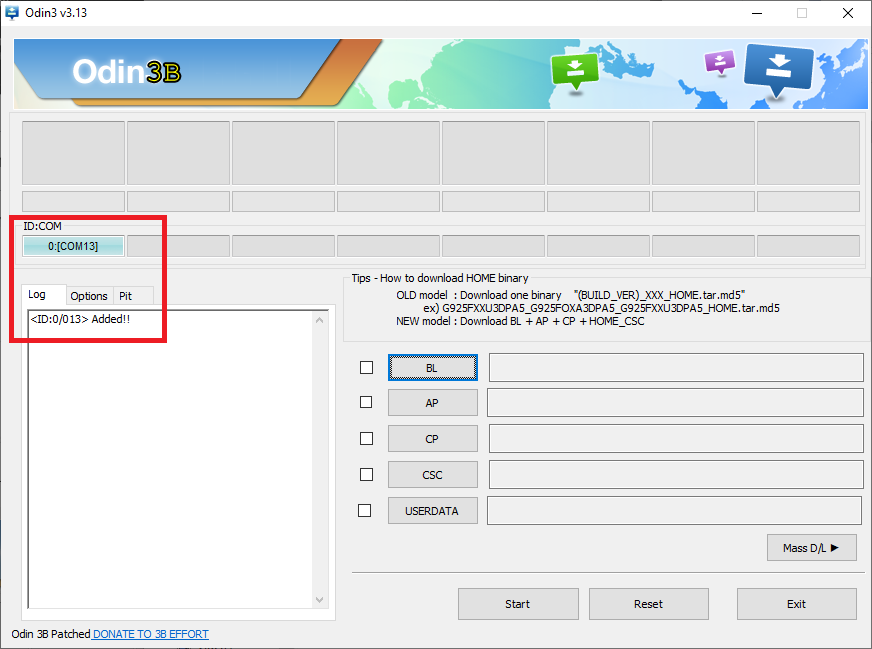Image resolution: width=872 pixels, height=649 pixels.
Task: Enable the CP file checkbox
Action: [x=366, y=438]
